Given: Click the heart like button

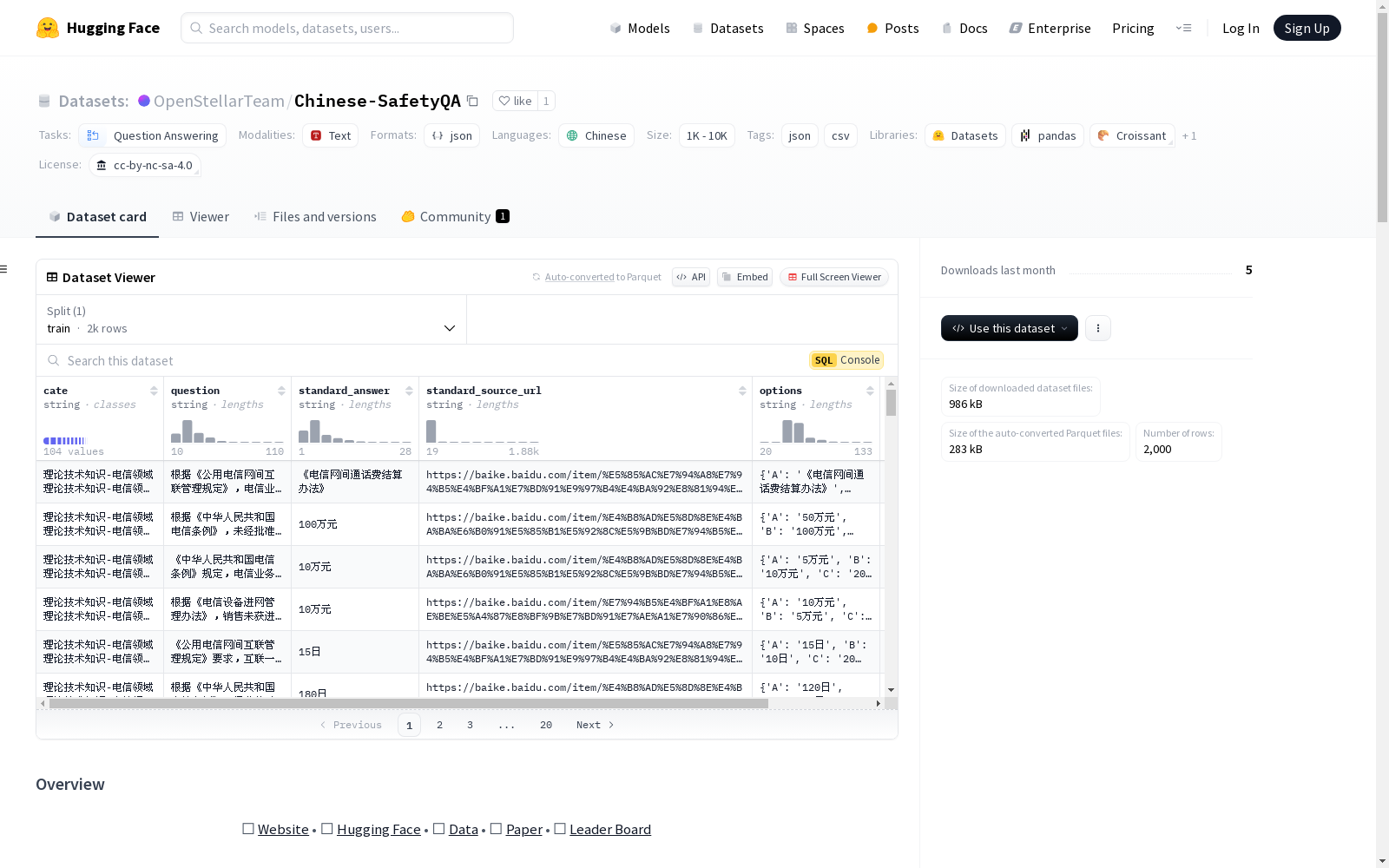Looking at the screenshot, I should (515, 101).
